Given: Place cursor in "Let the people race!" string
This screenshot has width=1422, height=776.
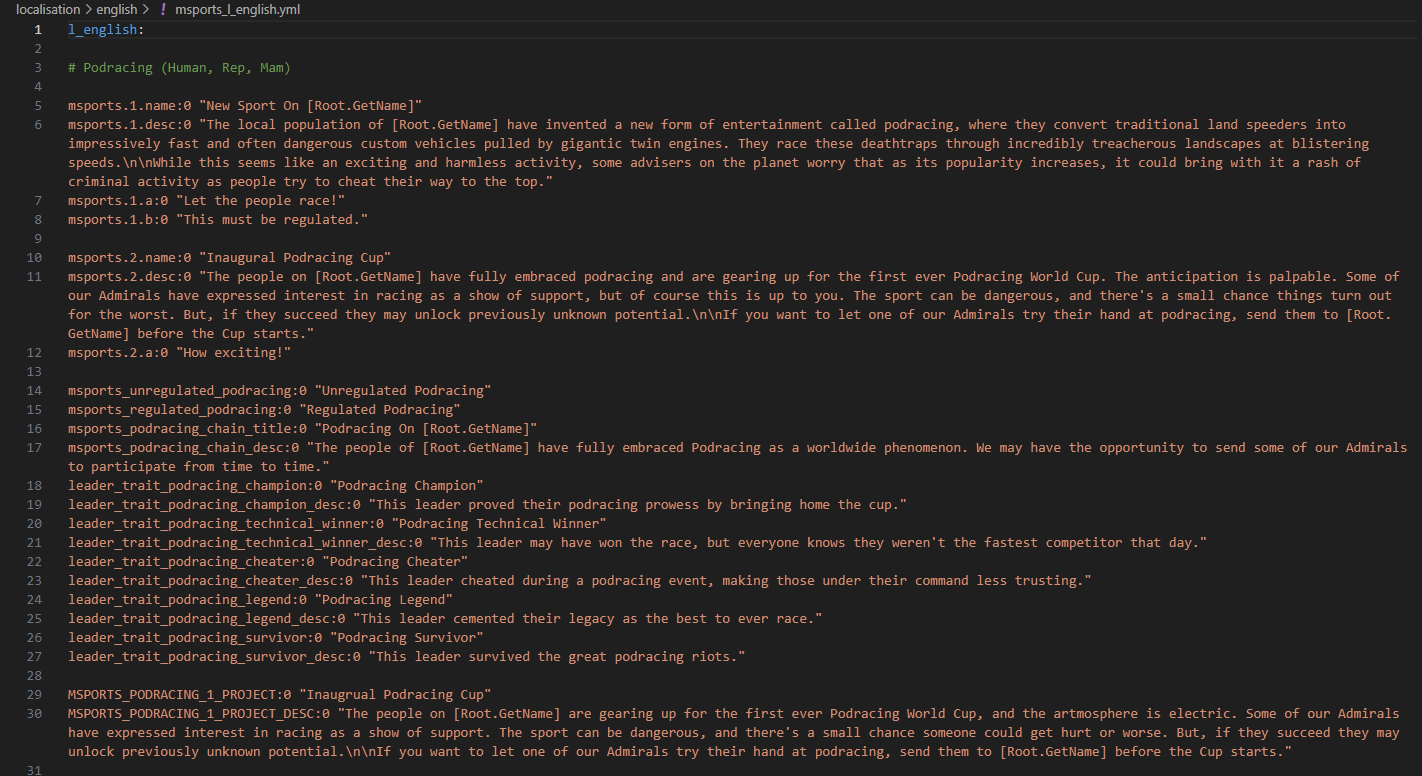Looking at the screenshot, I should click(260, 200).
